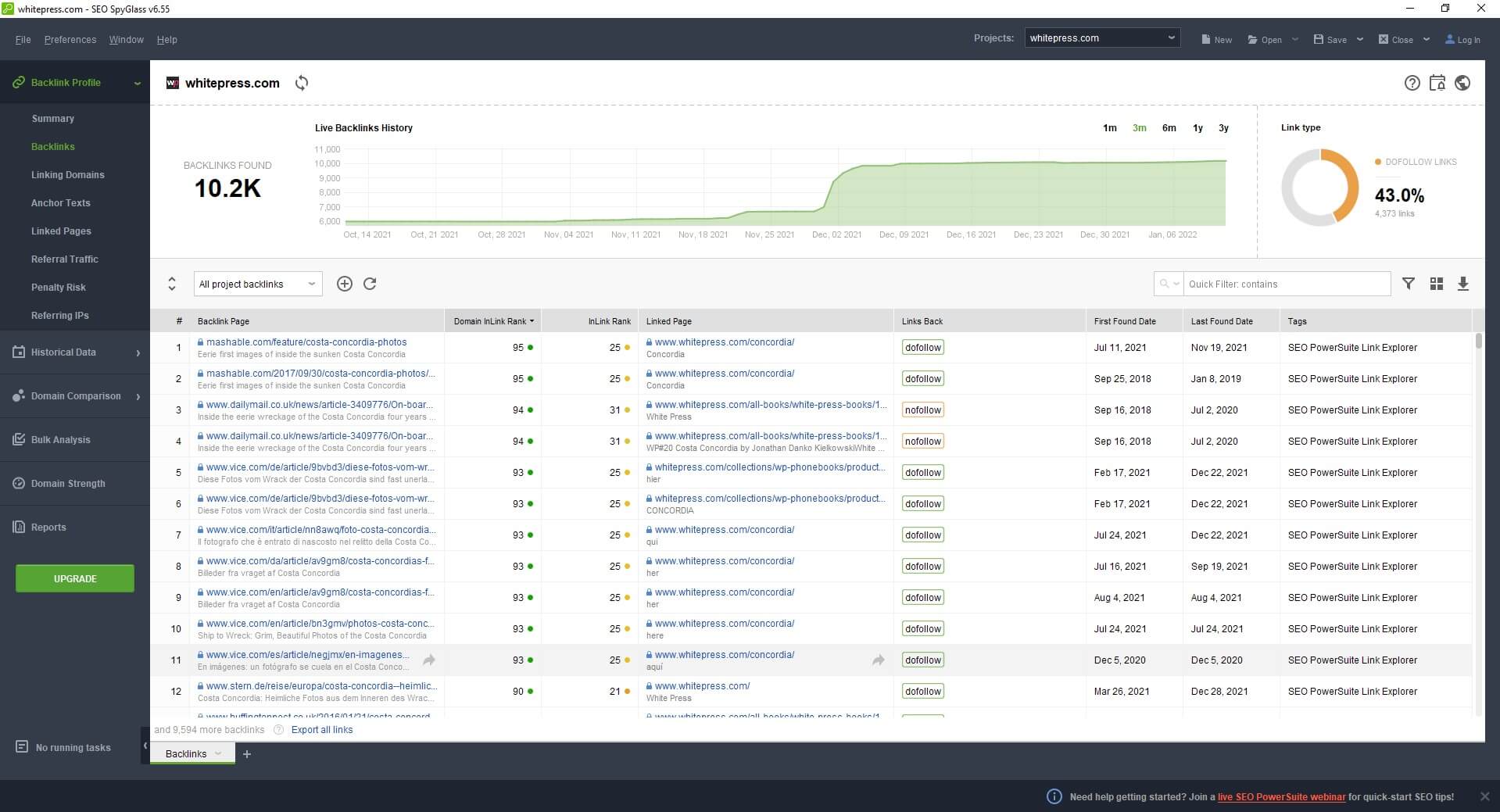Click the globe icon in top right

[1462, 83]
